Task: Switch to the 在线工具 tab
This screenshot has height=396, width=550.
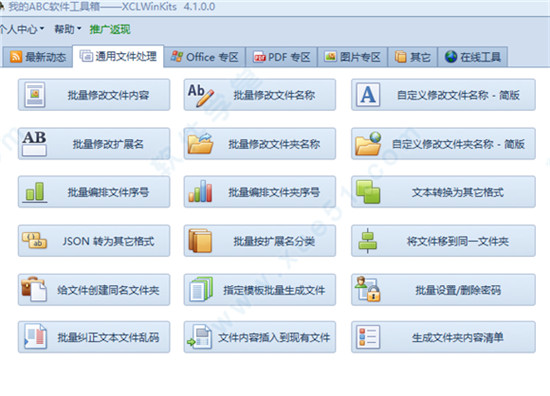Action: click(x=472, y=56)
